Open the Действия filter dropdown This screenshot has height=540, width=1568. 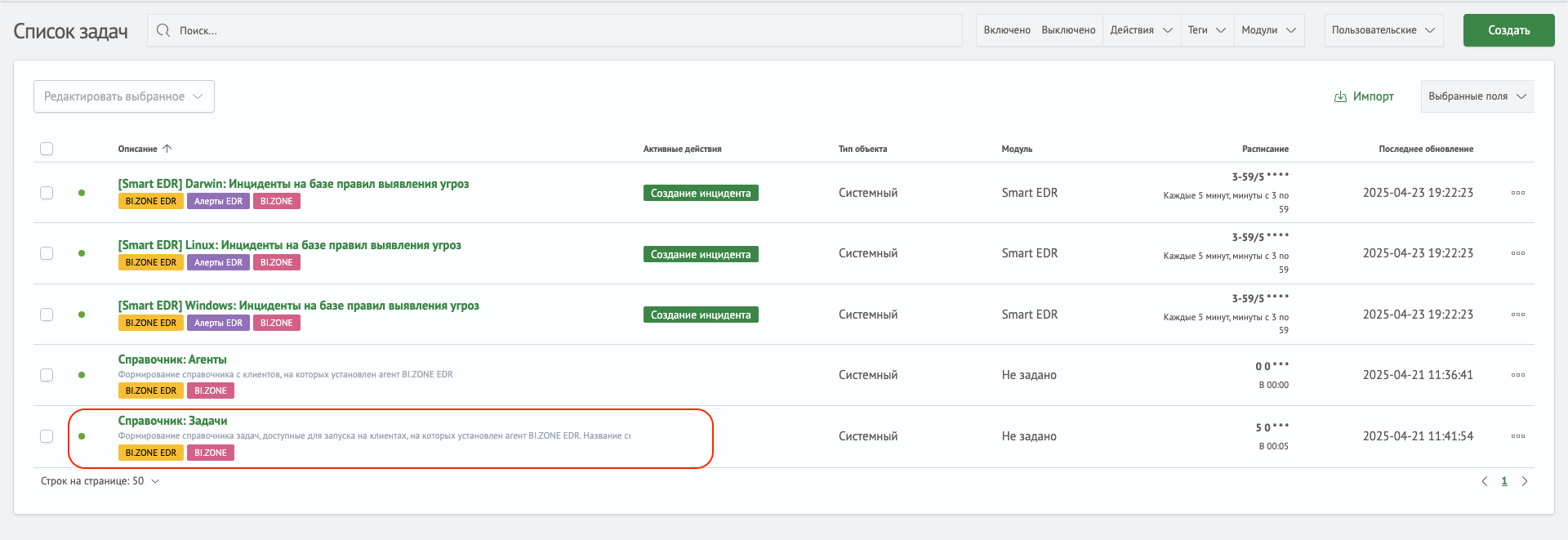1142,30
